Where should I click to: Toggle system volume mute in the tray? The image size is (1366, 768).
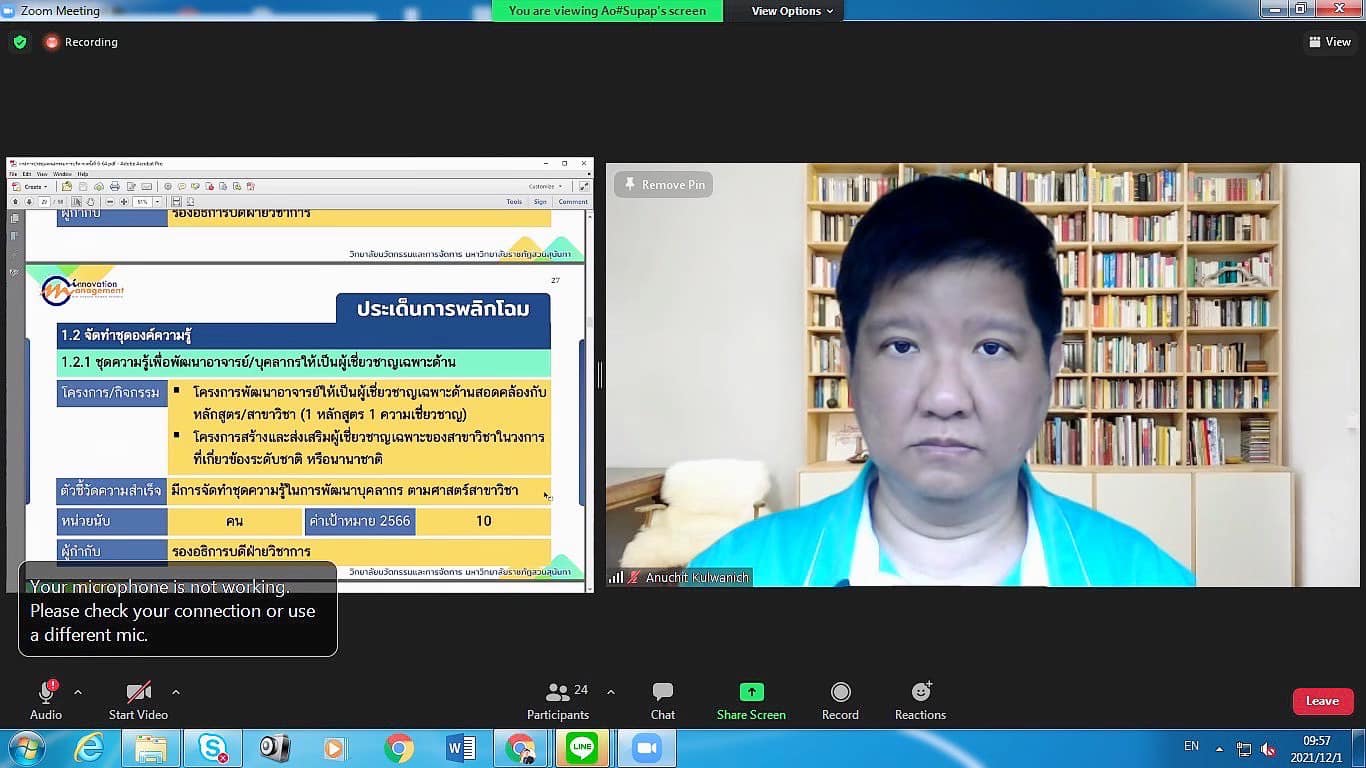pos(1268,749)
